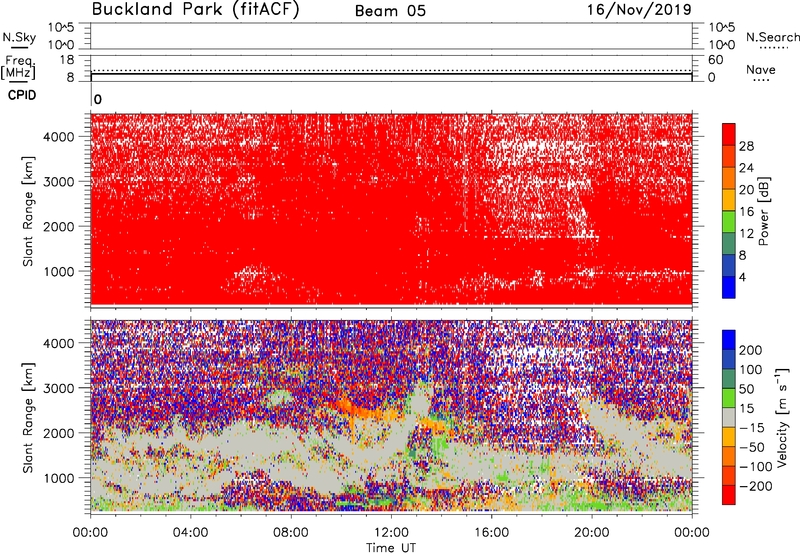This screenshot has width=800, height=554.
Task: Click the yellow-orange 16-20 dB Power swatch
Action: click(729, 199)
